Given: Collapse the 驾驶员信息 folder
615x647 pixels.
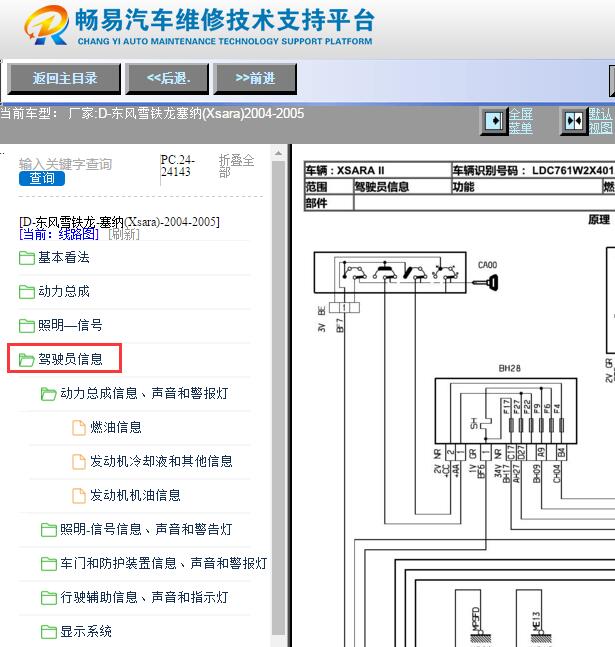Looking at the screenshot, I should [x=70, y=359].
